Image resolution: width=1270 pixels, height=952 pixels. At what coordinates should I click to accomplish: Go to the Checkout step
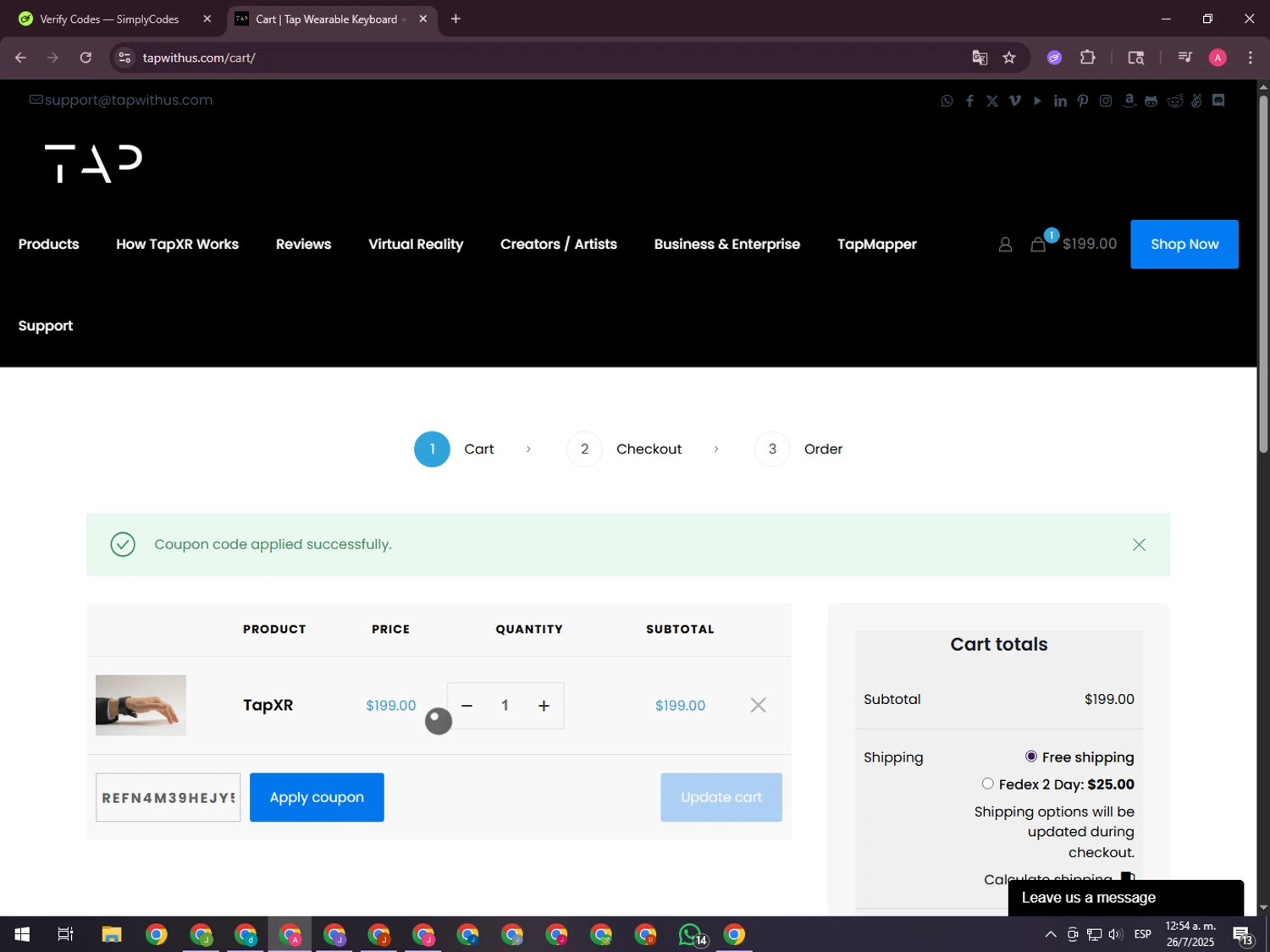click(624, 449)
